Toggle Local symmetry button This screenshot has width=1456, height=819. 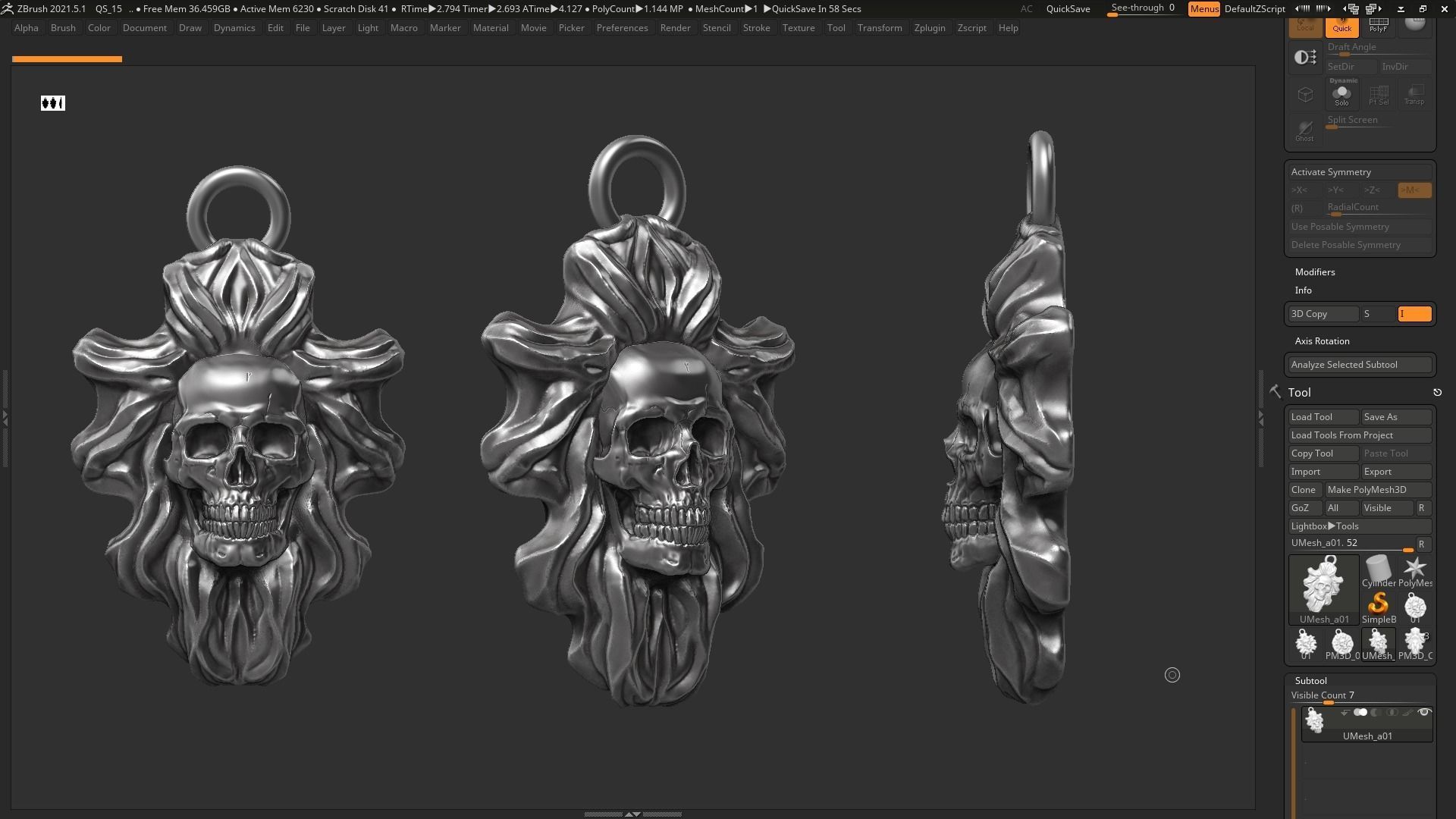tap(1305, 27)
